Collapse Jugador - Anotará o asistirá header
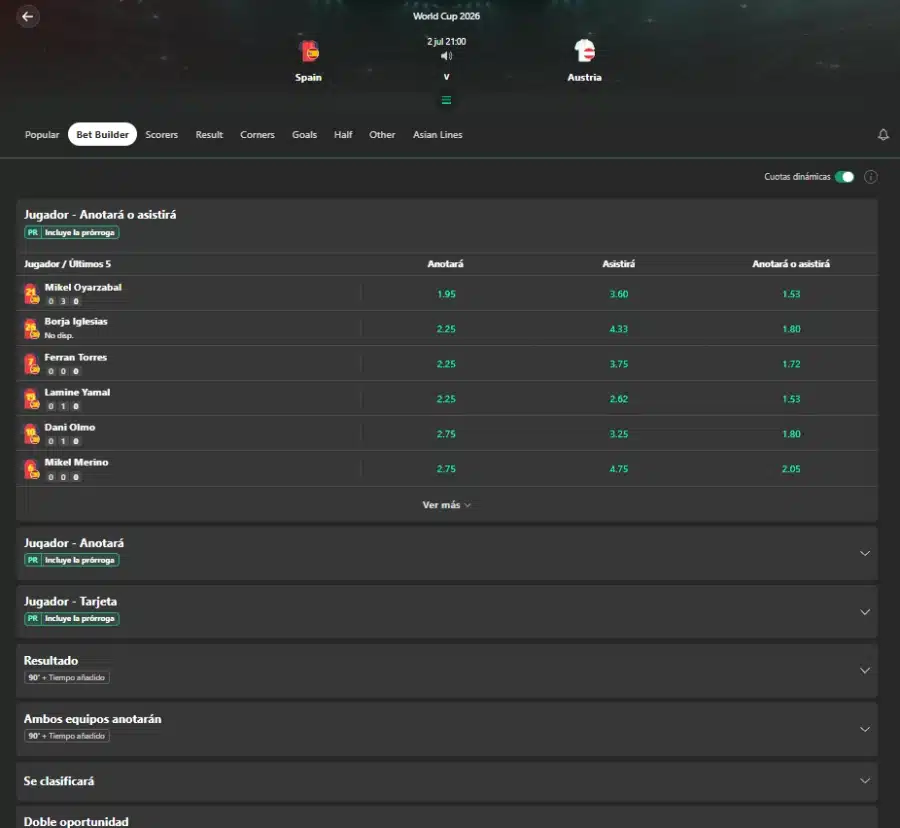The width and height of the screenshot is (900, 828). pos(447,226)
